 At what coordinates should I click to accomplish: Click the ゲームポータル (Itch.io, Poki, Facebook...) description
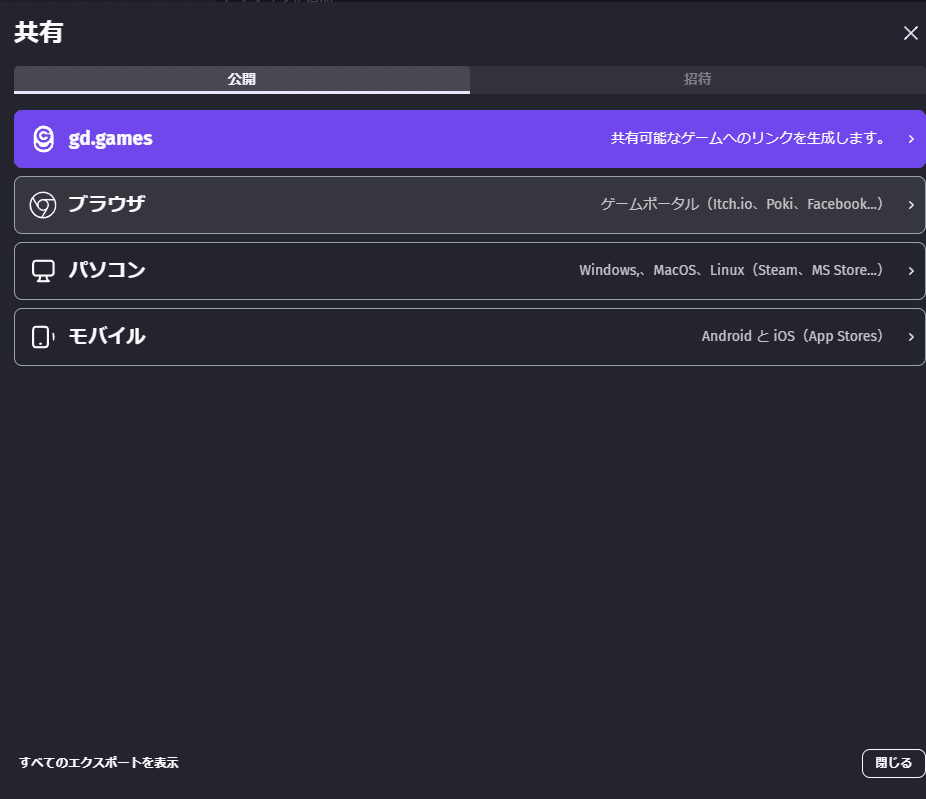[742, 204]
